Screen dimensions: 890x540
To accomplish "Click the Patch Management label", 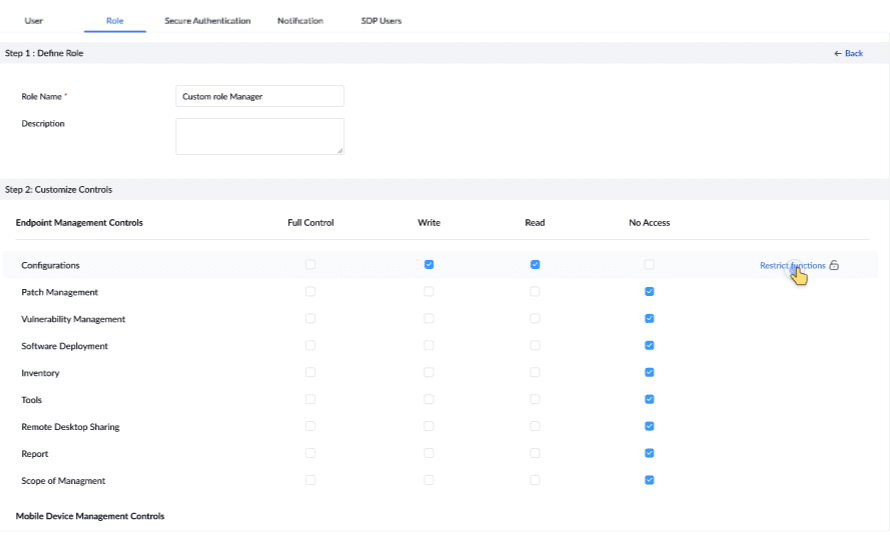I will tap(60, 292).
